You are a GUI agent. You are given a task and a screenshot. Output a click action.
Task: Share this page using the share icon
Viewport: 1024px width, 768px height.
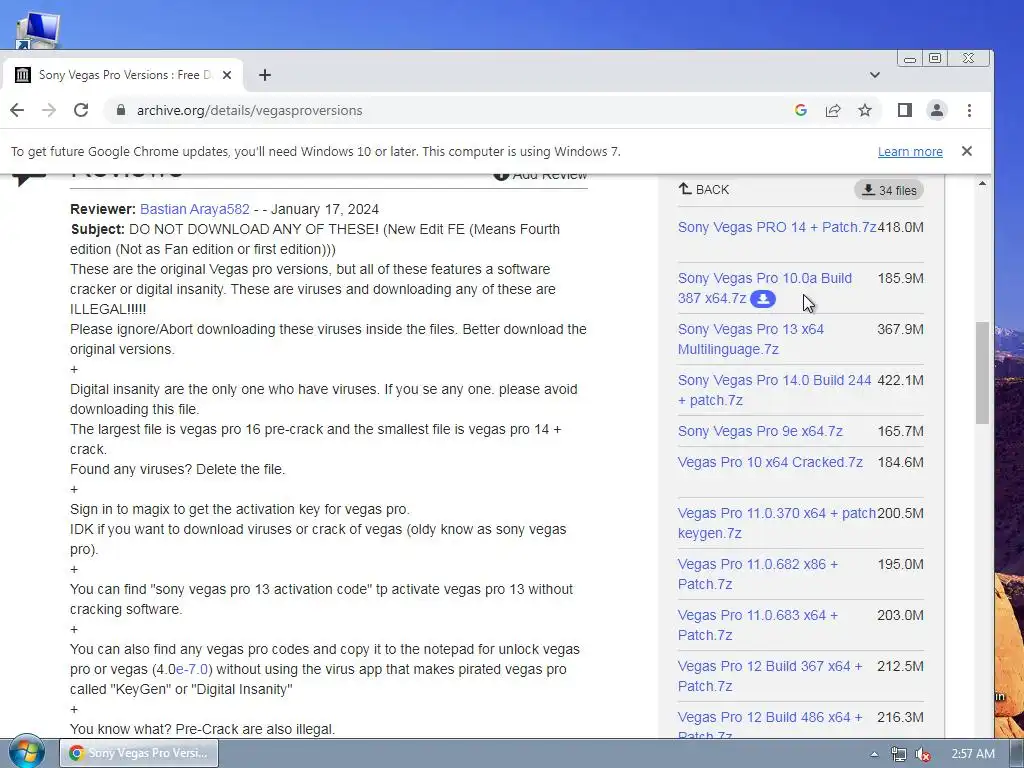(833, 110)
